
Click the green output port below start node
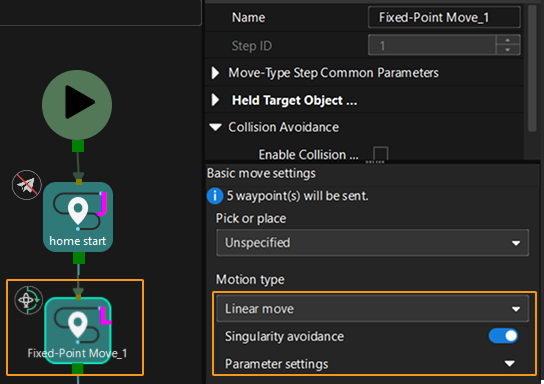click(78, 146)
